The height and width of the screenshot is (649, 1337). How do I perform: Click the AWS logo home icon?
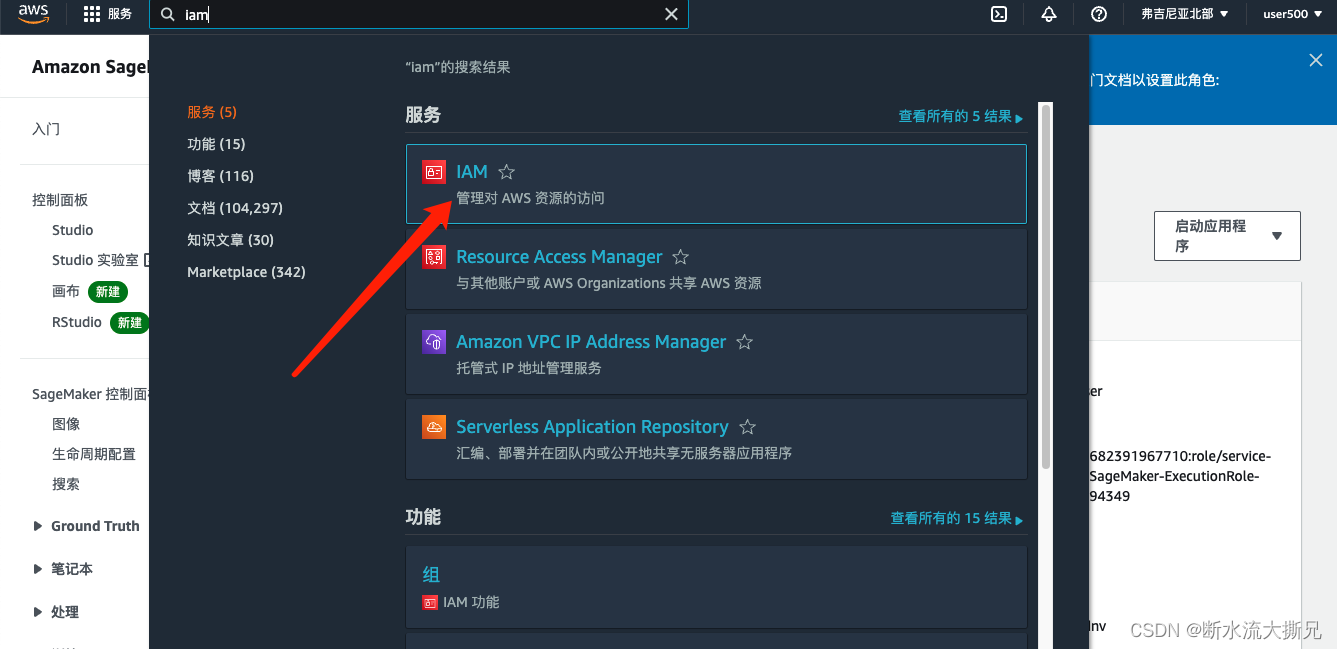[33, 14]
